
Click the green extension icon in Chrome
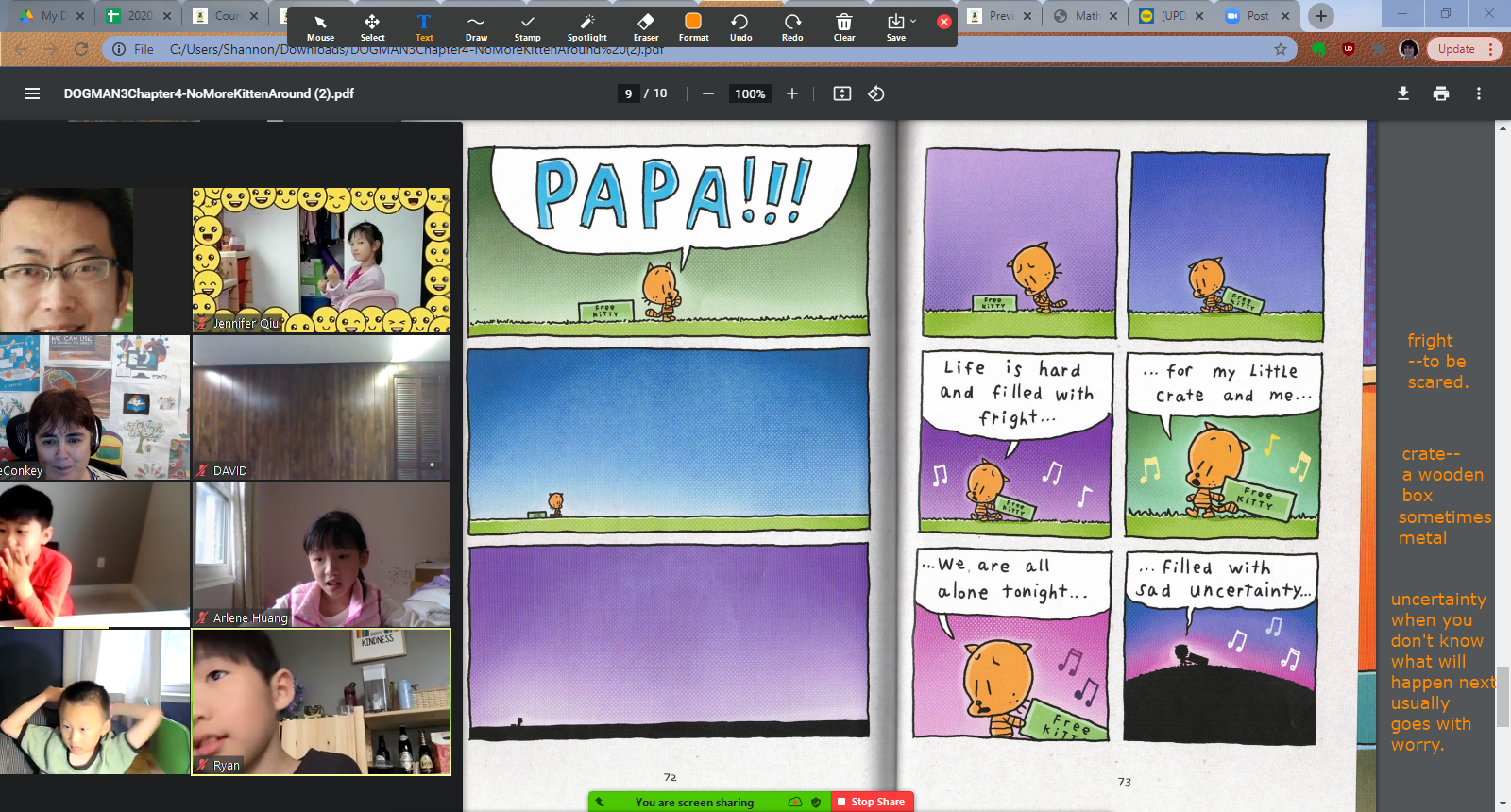(x=1319, y=49)
